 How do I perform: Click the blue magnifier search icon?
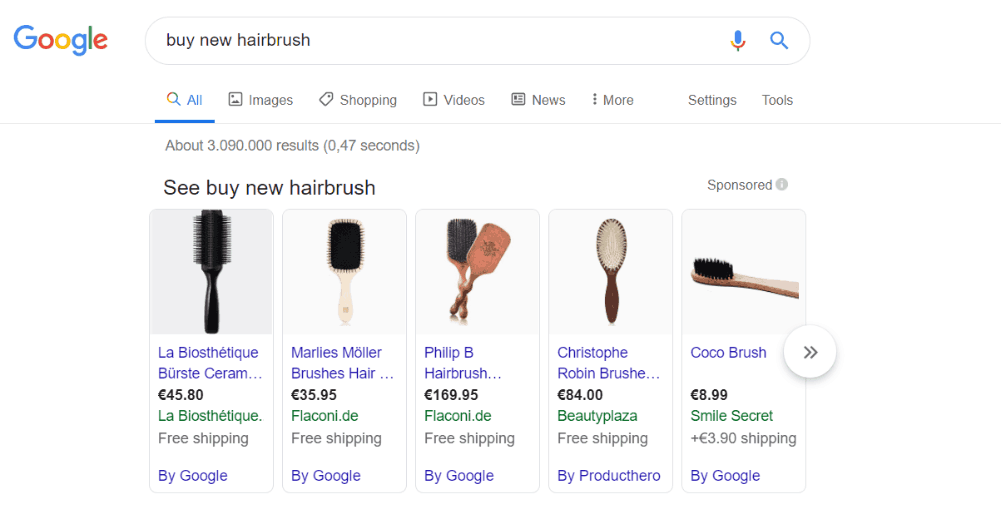779,41
